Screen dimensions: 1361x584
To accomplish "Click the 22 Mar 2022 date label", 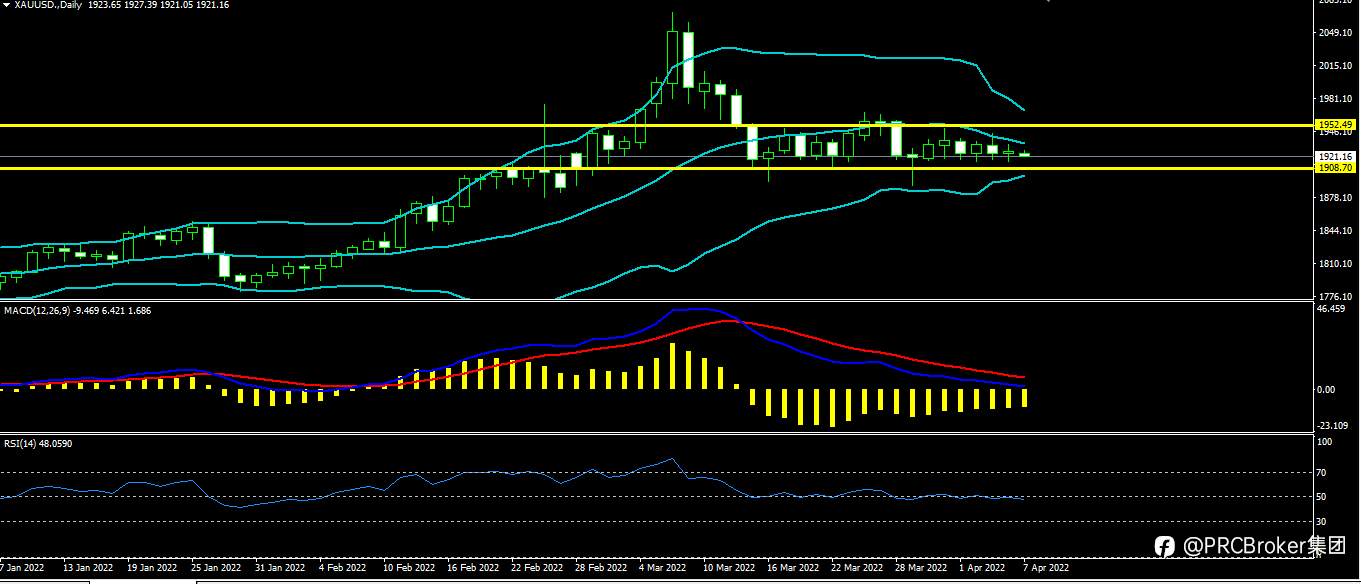I will coord(857,567).
